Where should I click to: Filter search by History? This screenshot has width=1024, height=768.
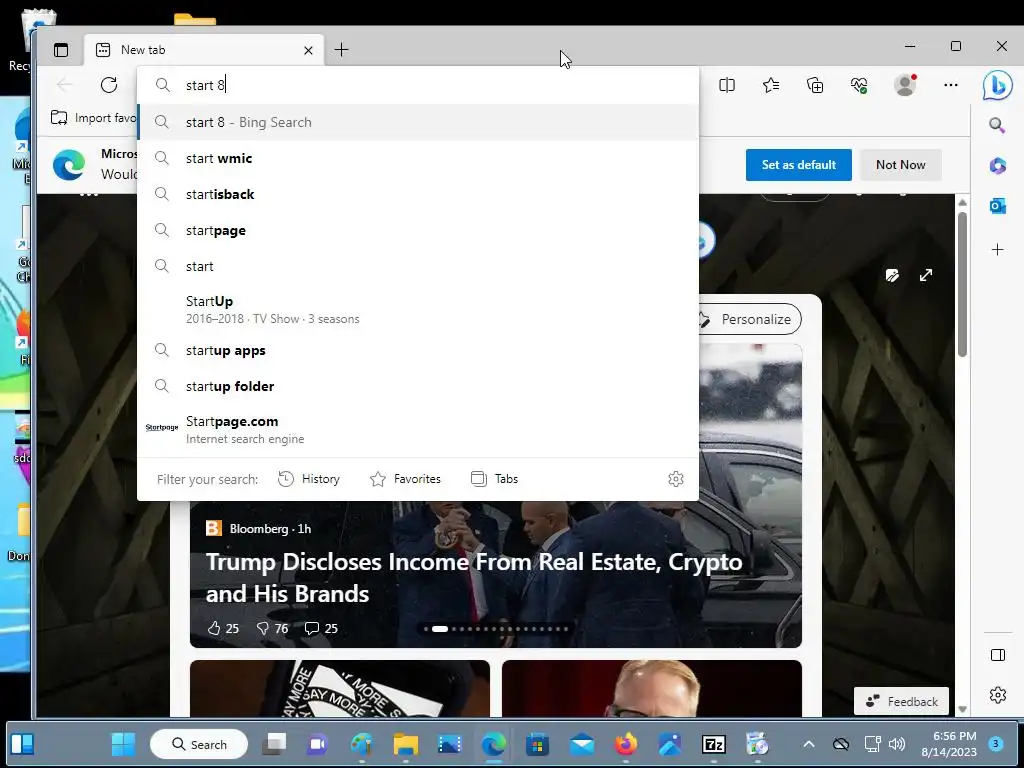pos(309,479)
